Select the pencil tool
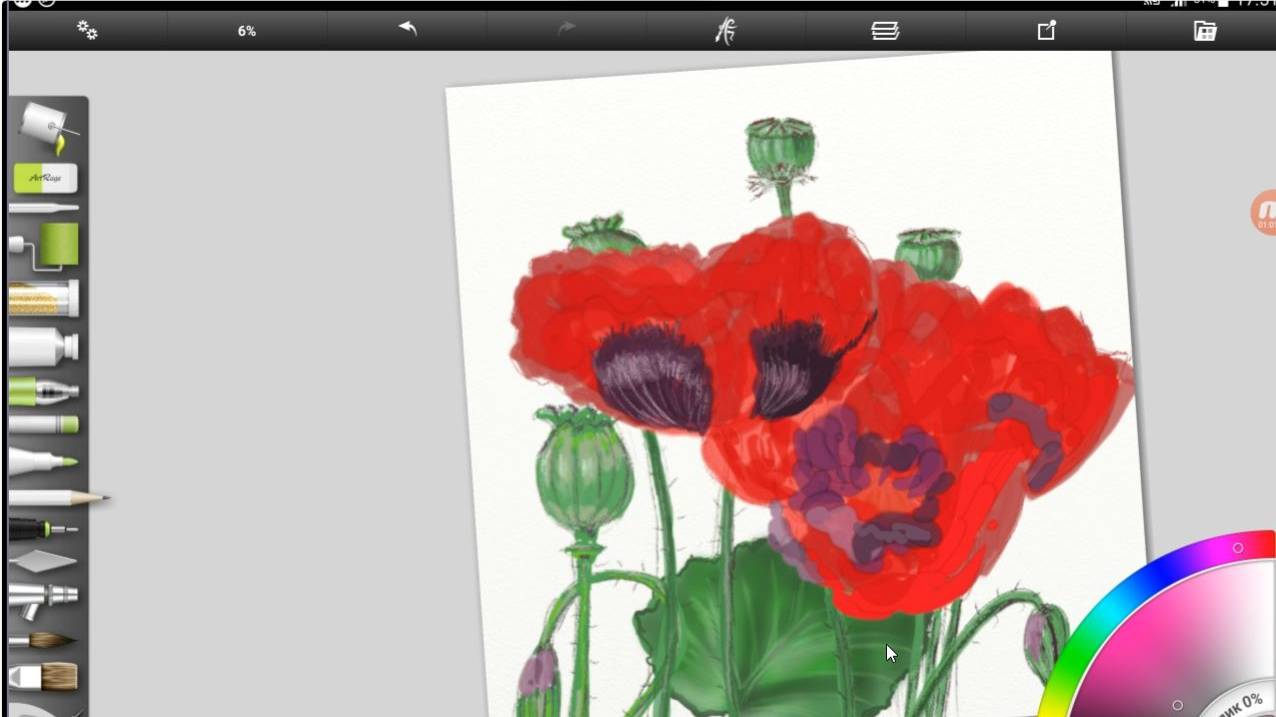 [x=58, y=497]
